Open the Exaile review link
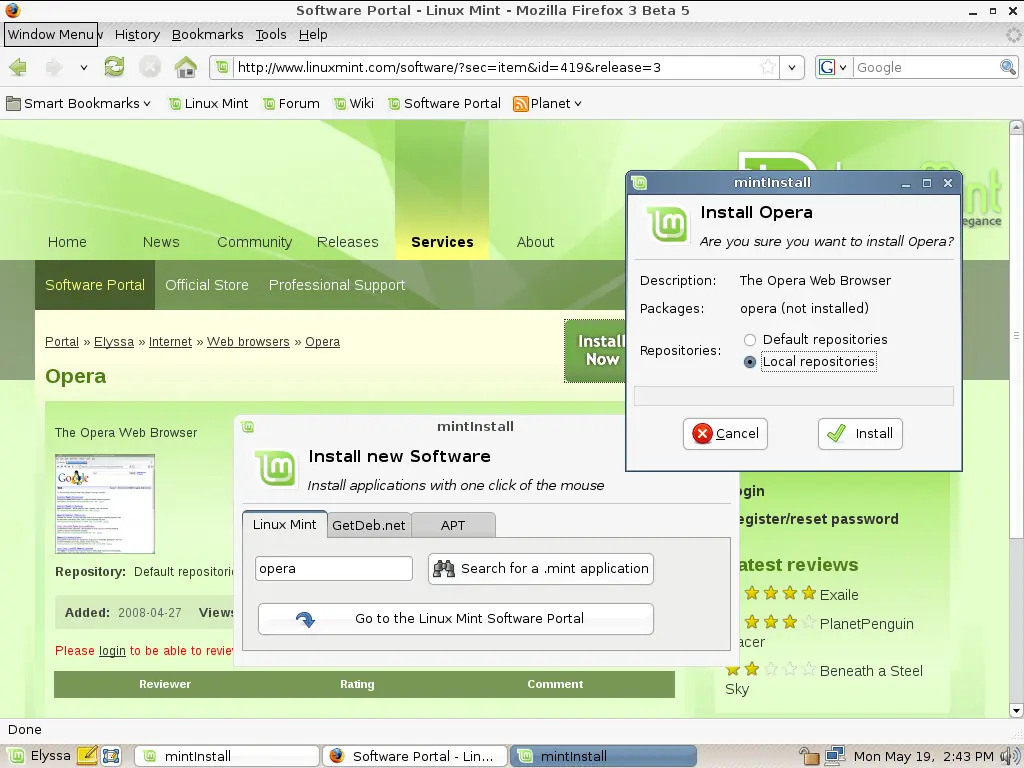The width and height of the screenshot is (1024, 768). click(839, 595)
